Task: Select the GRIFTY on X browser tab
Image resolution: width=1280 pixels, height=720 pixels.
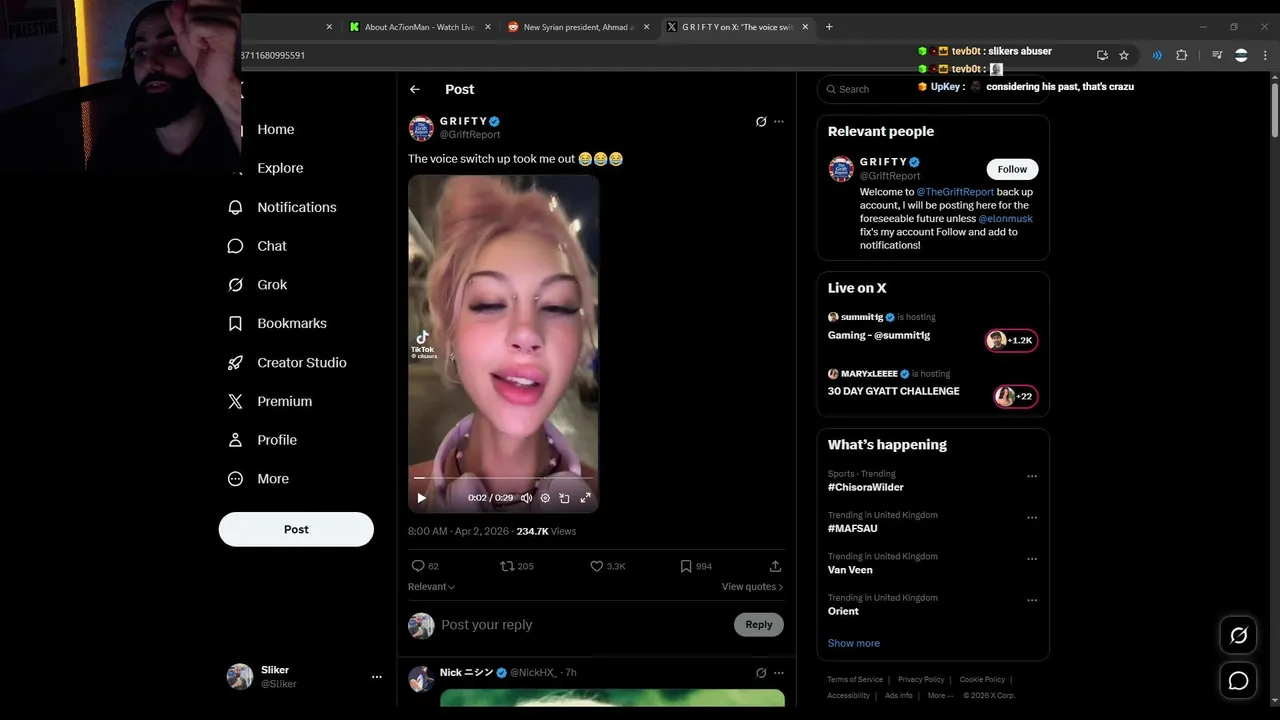Action: (737, 27)
